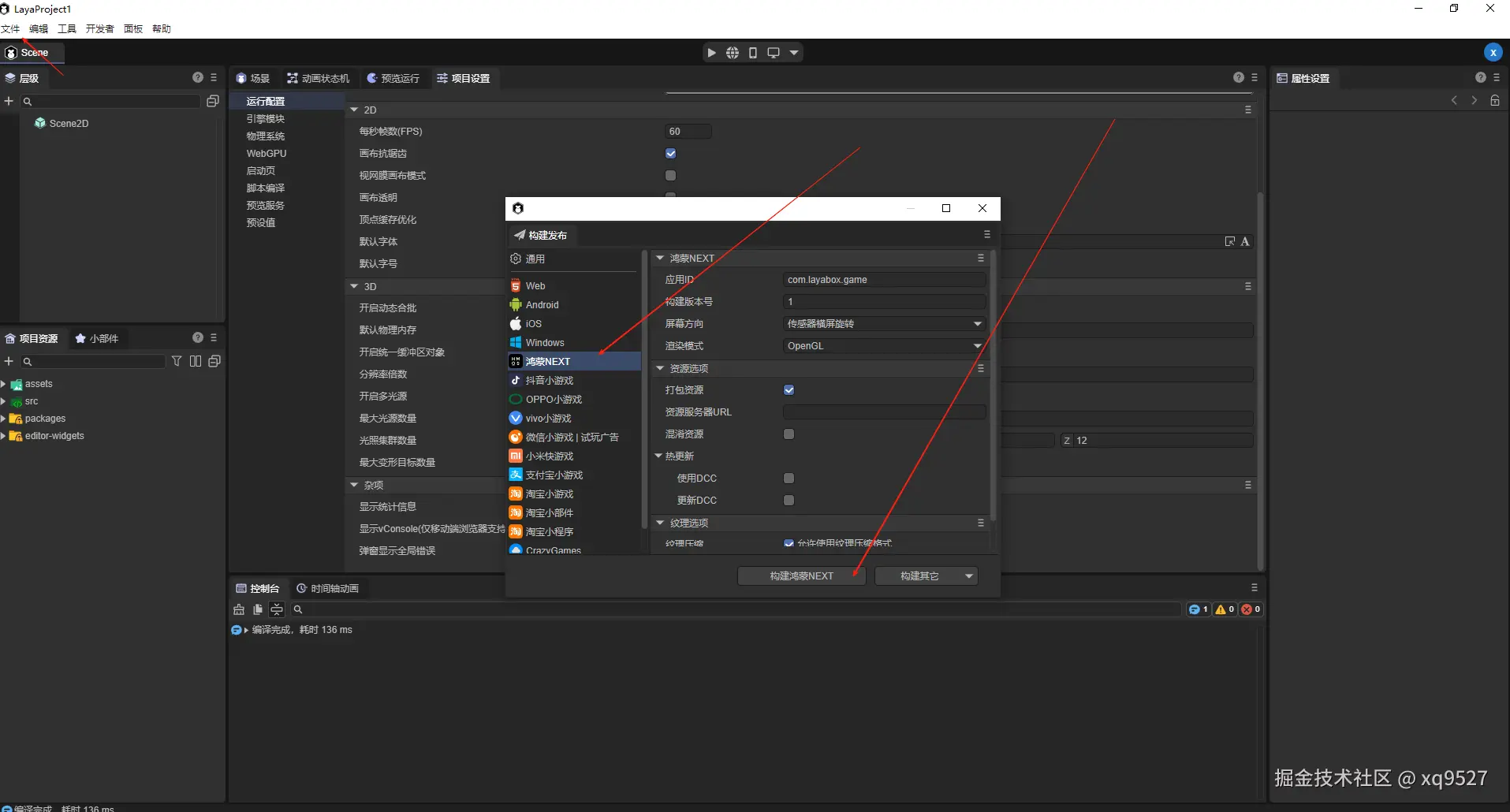Open browser preview with the globe icon
Image resolution: width=1510 pixels, height=812 pixels.
[x=733, y=53]
